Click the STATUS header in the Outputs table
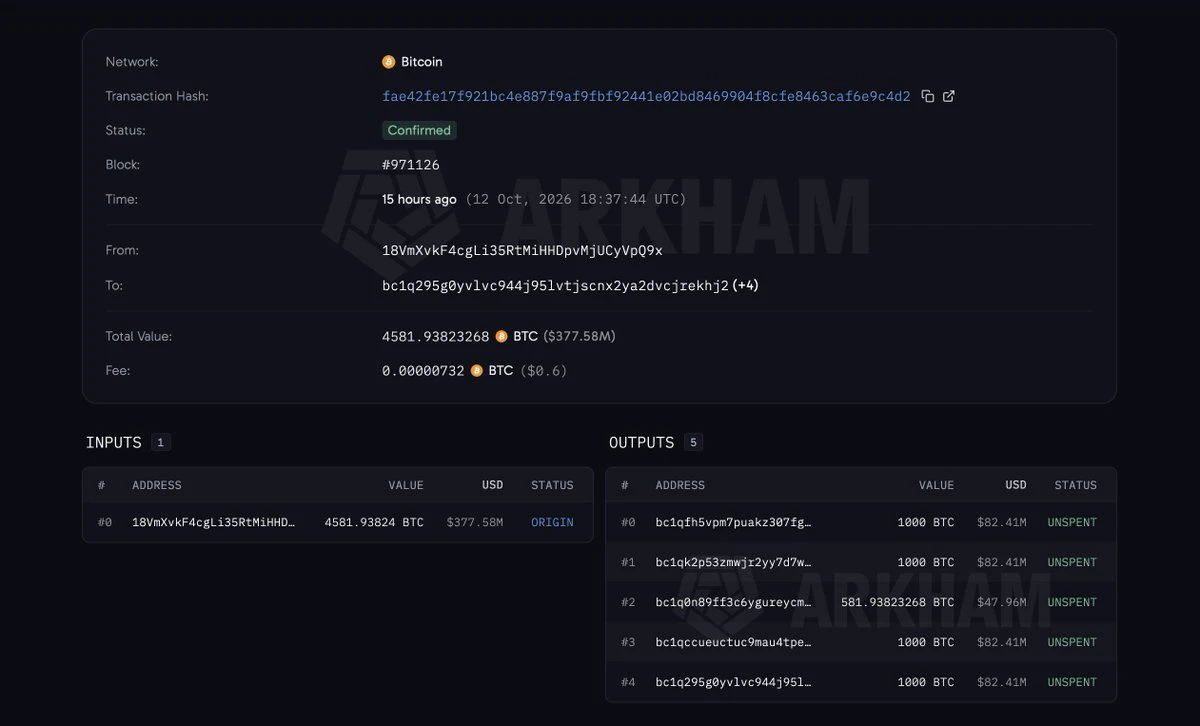This screenshot has height=726, width=1200. (x=1076, y=485)
